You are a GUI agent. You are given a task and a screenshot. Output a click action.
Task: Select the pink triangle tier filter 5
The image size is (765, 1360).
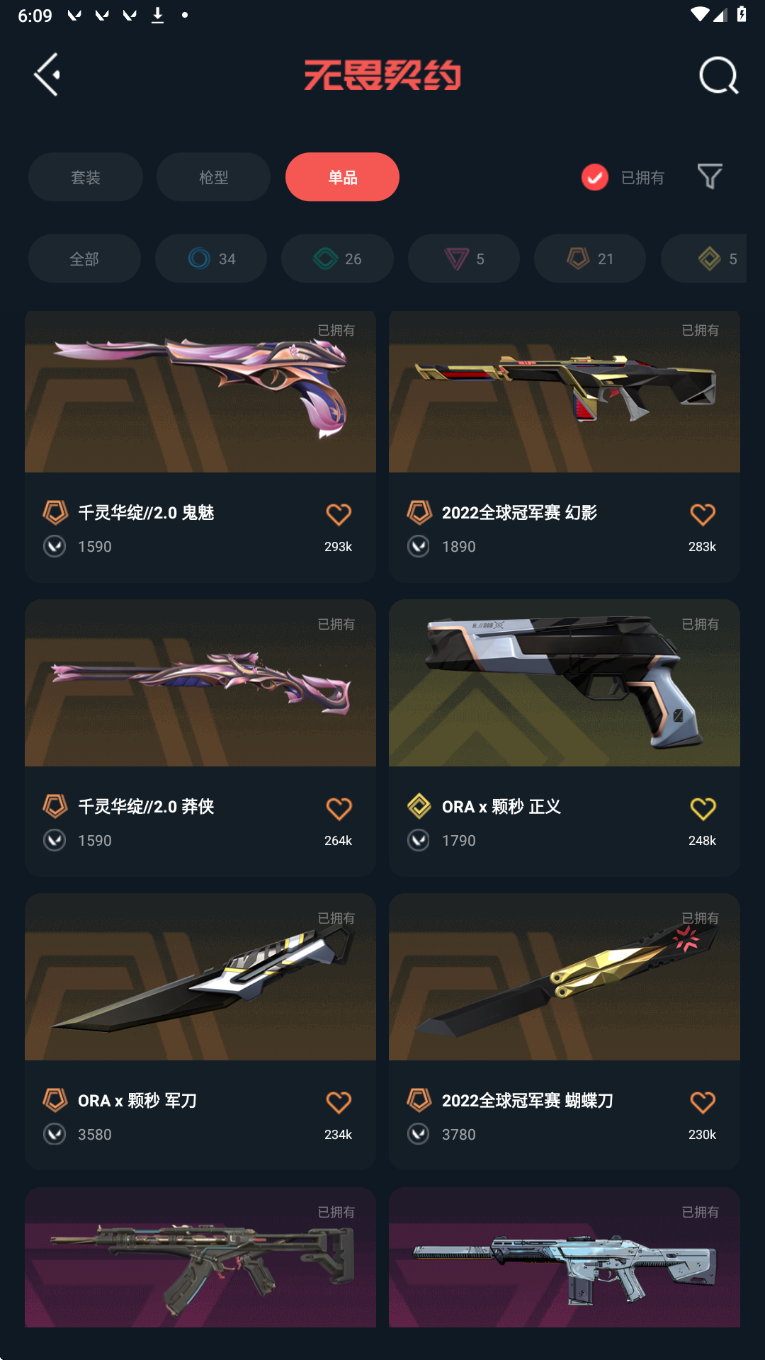(x=464, y=259)
